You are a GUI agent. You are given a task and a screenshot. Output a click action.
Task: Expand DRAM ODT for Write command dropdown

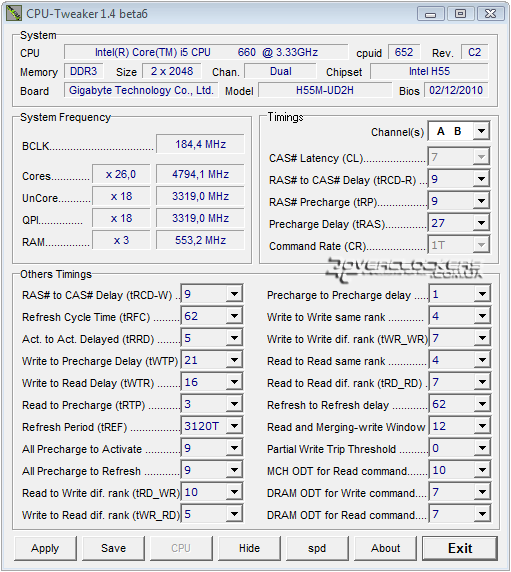482,492
